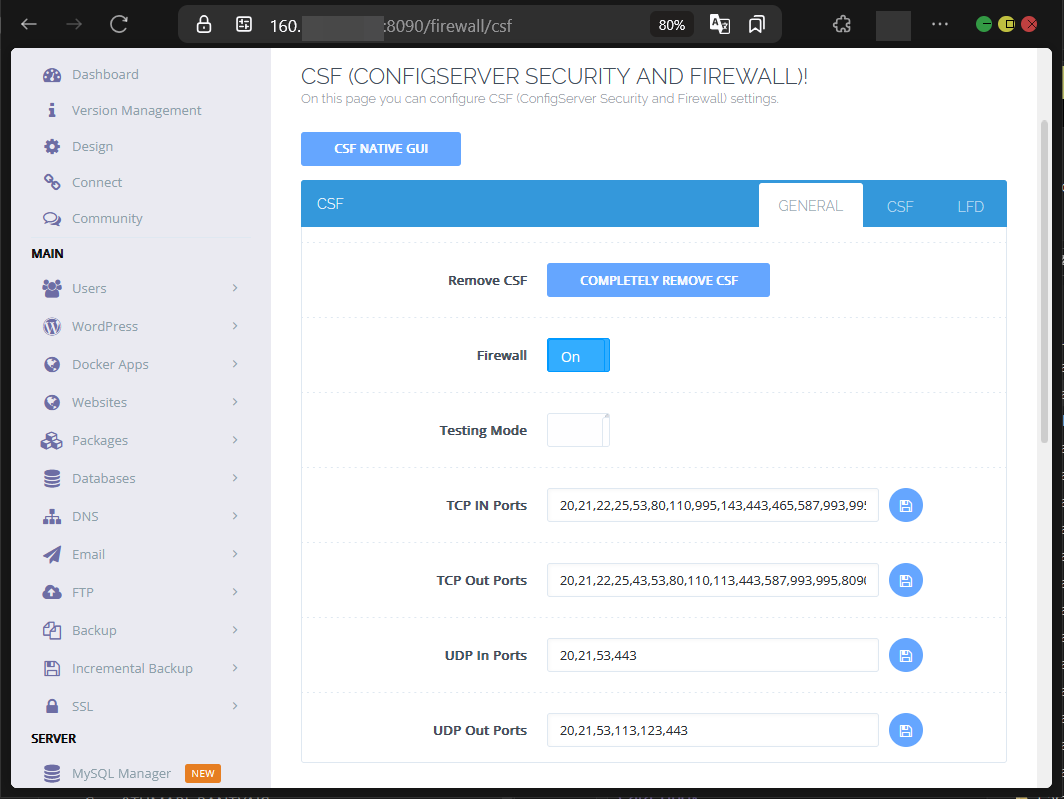Focus the TCP Out Ports field
The width and height of the screenshot is (1064, 799).
click(x=712, y=580)
